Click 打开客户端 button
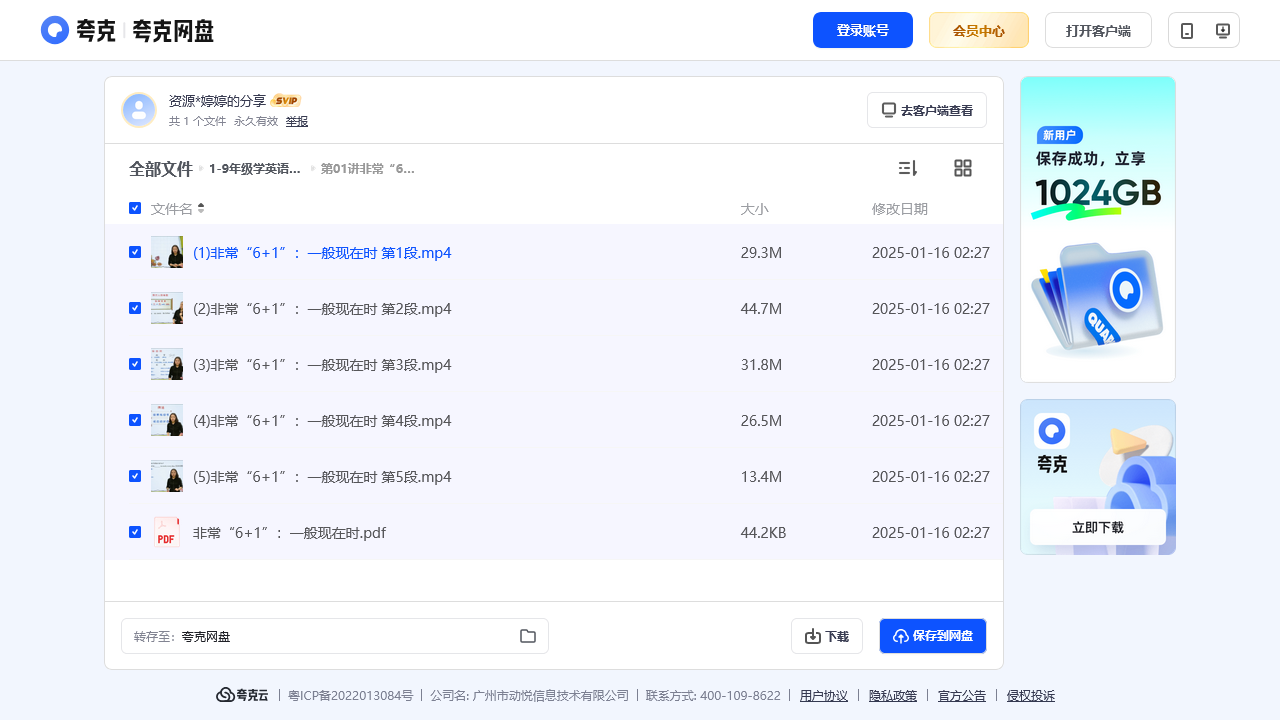 1098,30
